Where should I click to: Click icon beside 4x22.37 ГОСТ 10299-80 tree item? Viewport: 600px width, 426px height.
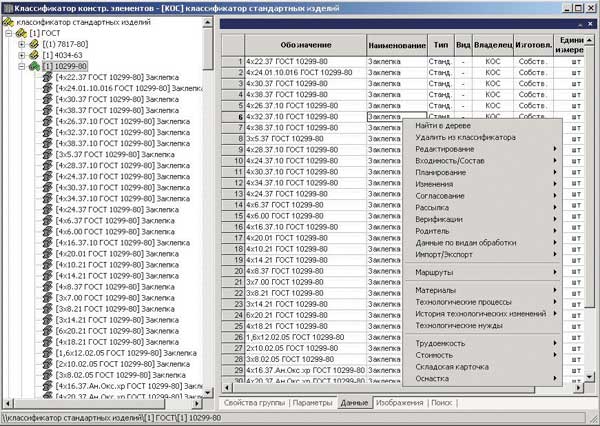[47, 77]
